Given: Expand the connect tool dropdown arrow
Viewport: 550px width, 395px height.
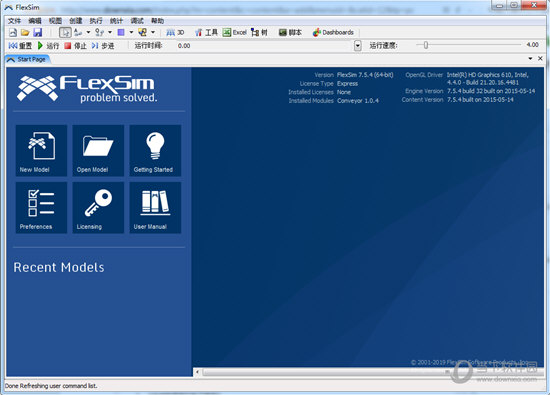Looking at the screenshot, I should tap(88, 33).
